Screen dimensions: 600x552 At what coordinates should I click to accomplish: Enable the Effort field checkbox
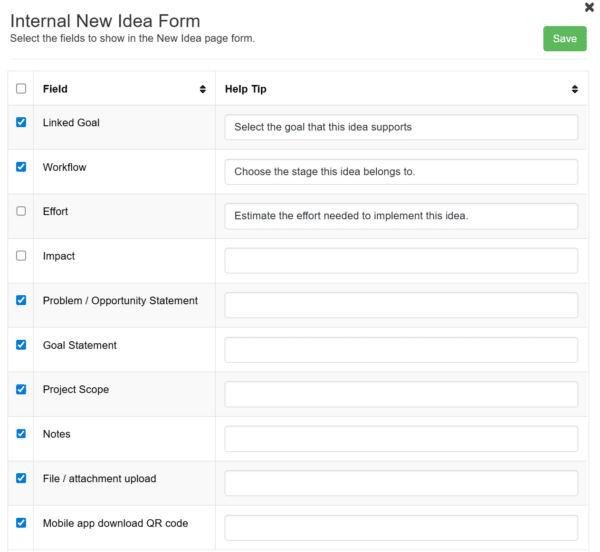[21, 211]
